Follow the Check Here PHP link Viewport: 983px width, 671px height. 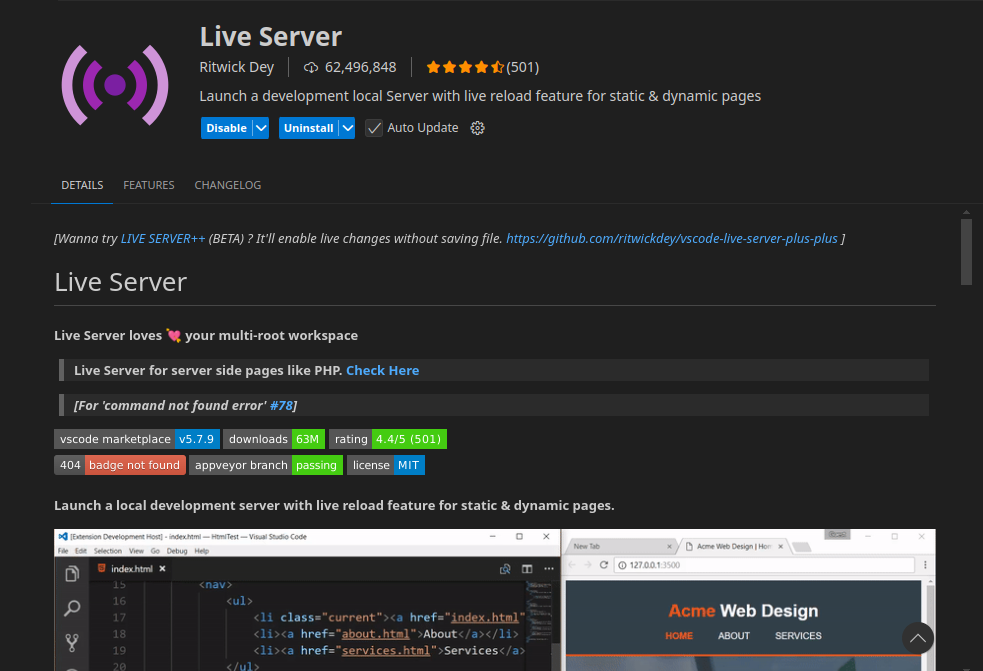point(382,370)
